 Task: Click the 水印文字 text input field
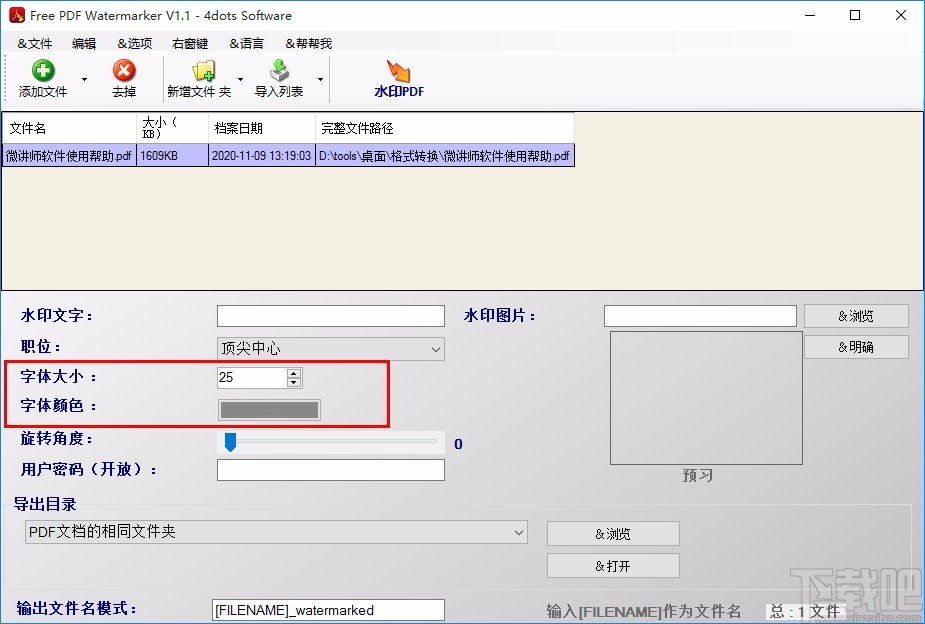[330, 316]
